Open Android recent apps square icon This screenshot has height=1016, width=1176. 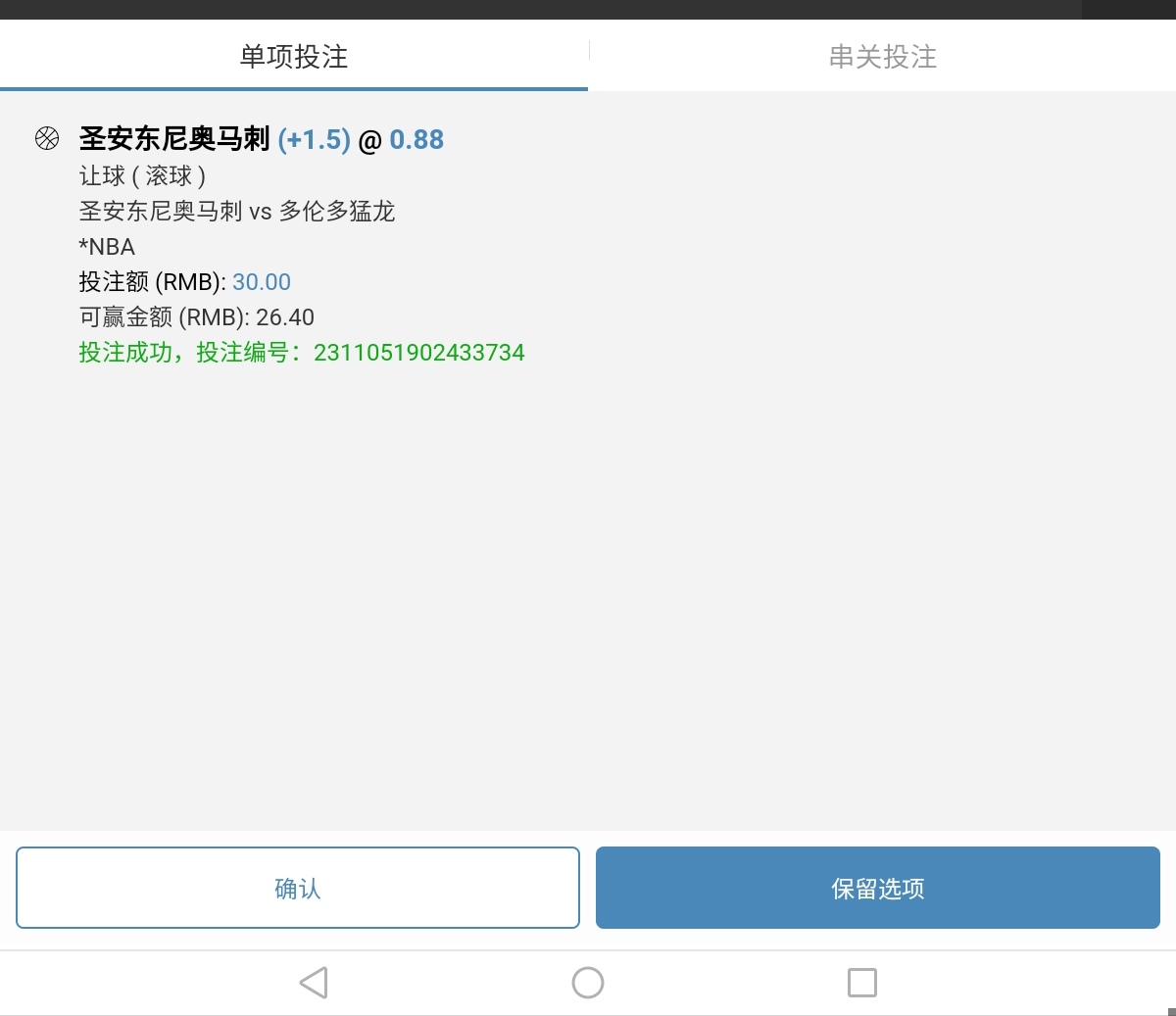click(862, 982)
